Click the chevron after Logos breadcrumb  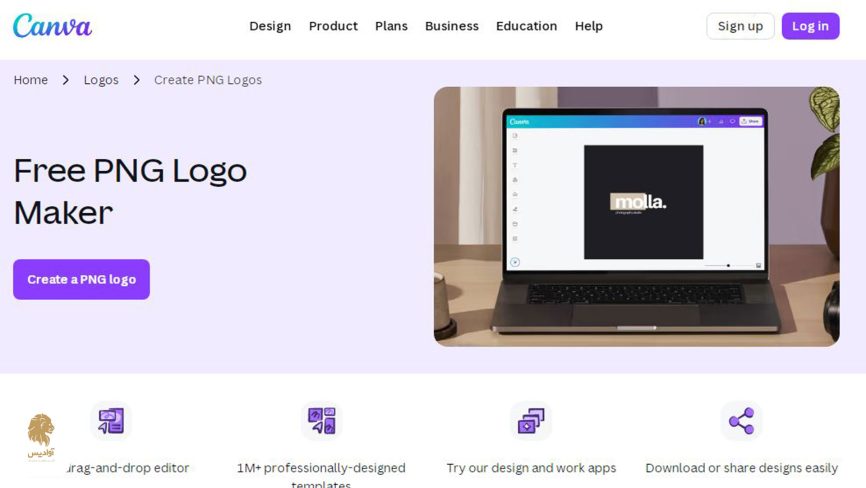(136, 80)
